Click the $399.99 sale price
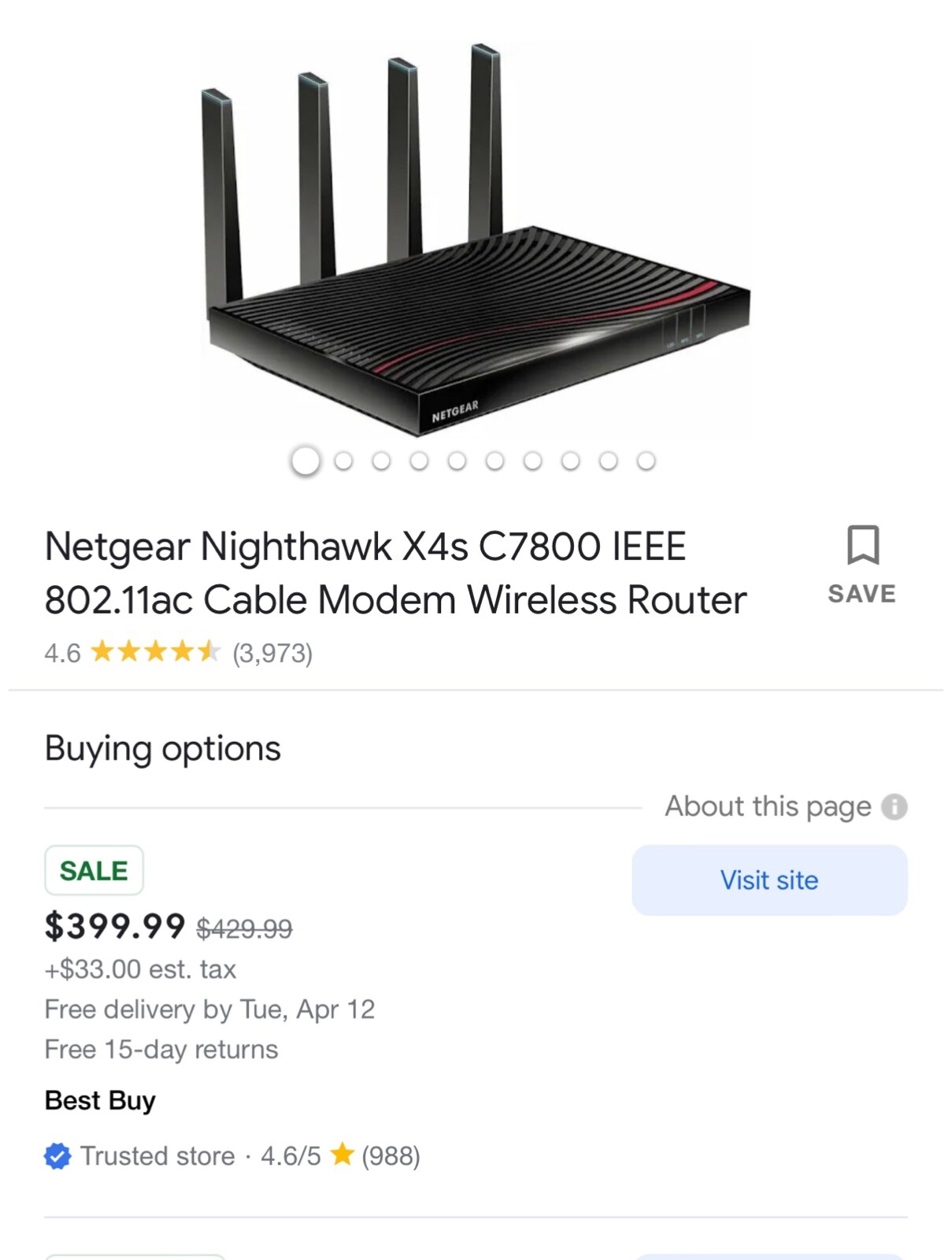This screenshot has height=1260, width=952. (x=115, y=926)
